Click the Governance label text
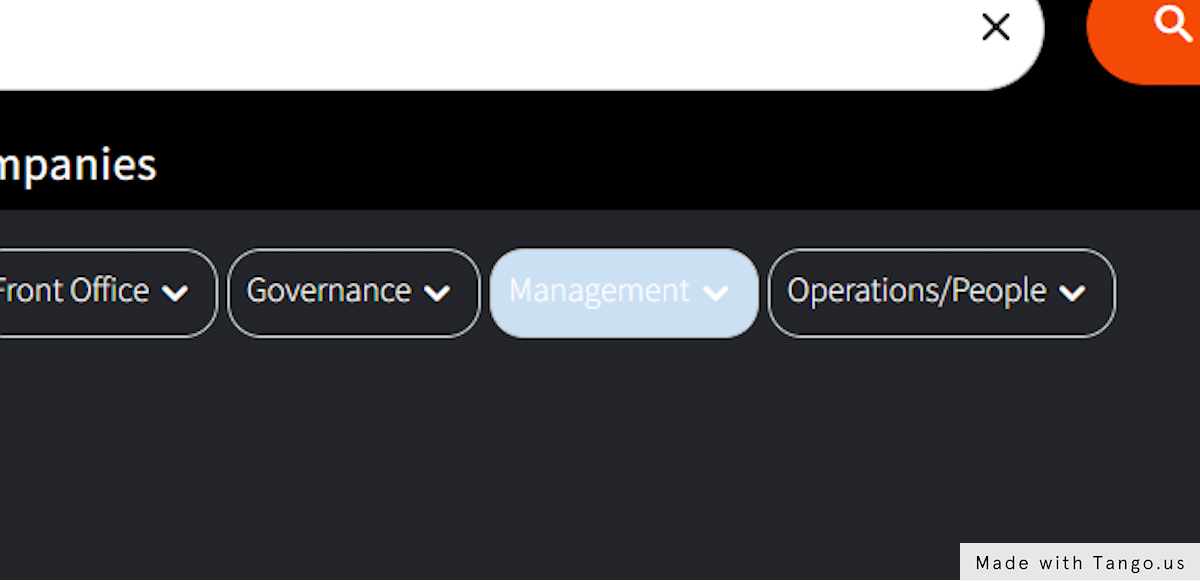The width and height of the screenshot is (1200, 581). point(329,291)
